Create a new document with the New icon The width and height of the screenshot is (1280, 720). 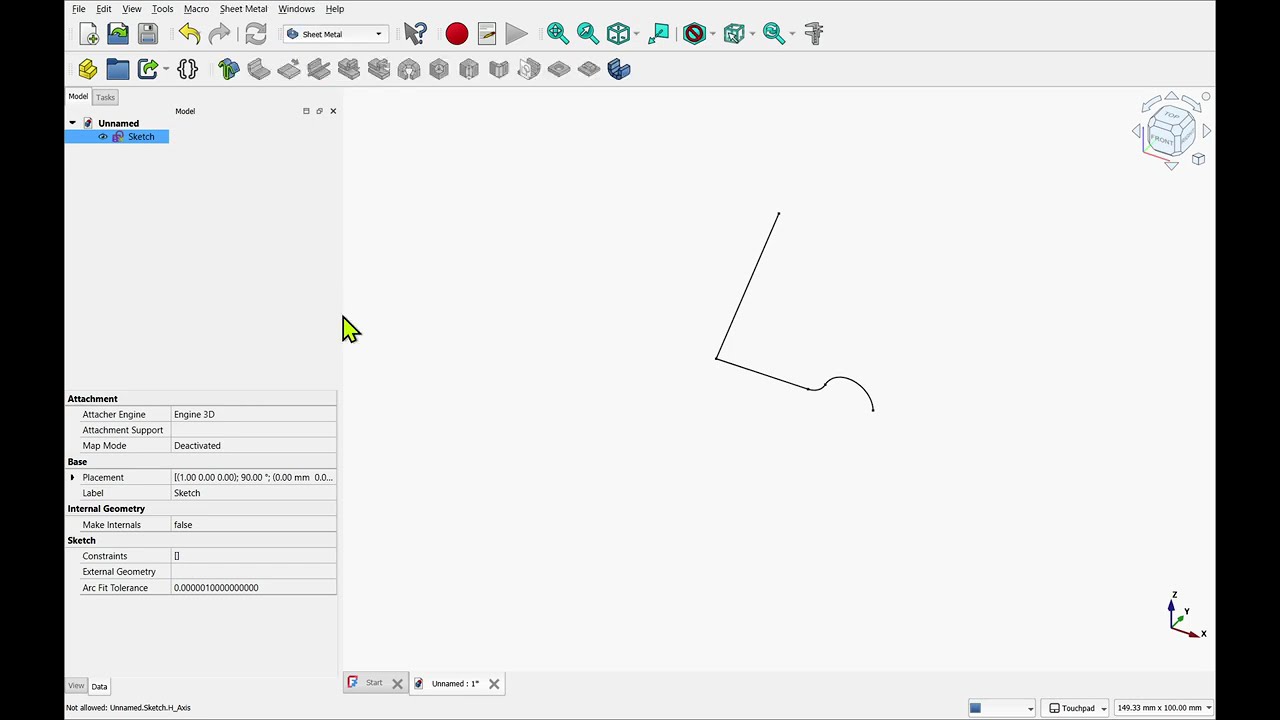coord(88,34)
